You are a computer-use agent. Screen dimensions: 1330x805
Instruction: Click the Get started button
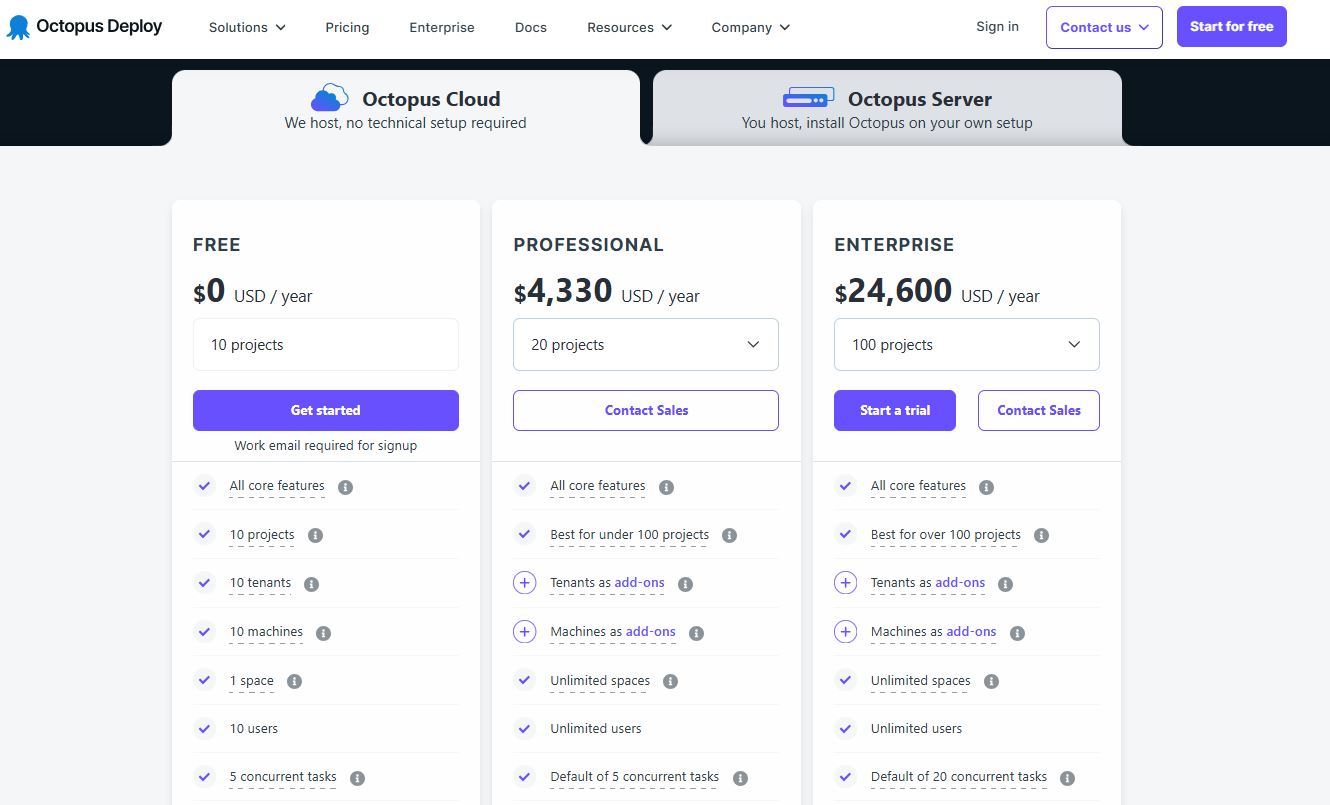pyautogui.click(x=325, y=410)
